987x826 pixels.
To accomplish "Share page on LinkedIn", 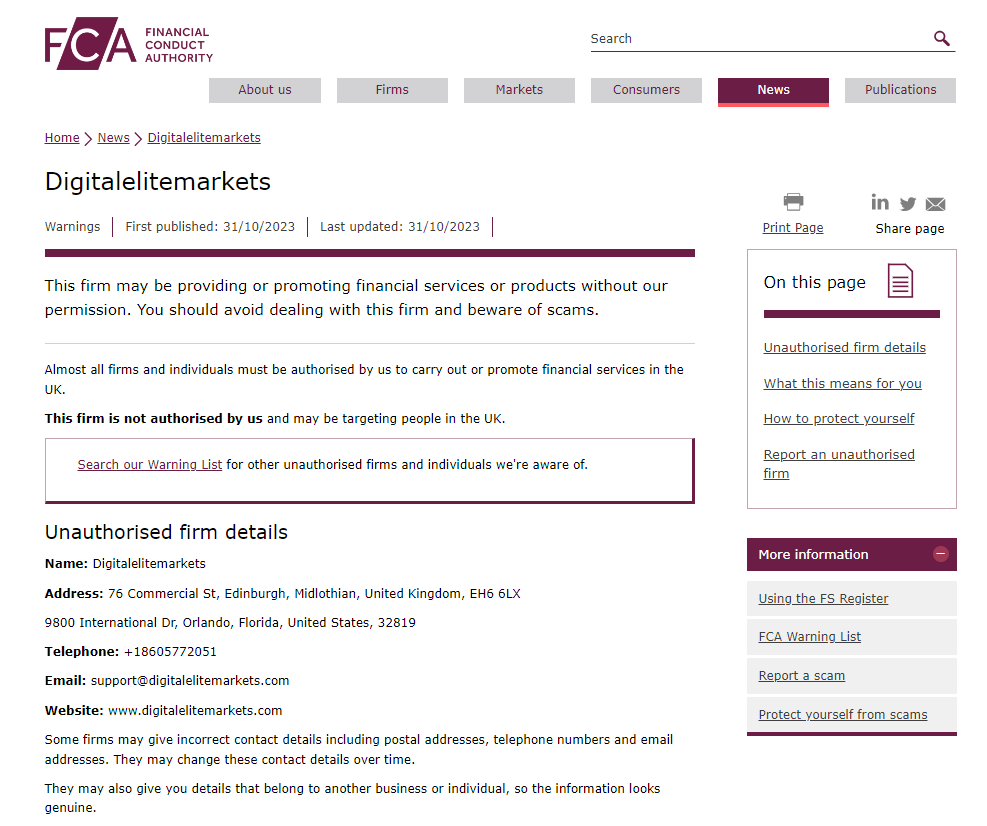I will 880,203.
